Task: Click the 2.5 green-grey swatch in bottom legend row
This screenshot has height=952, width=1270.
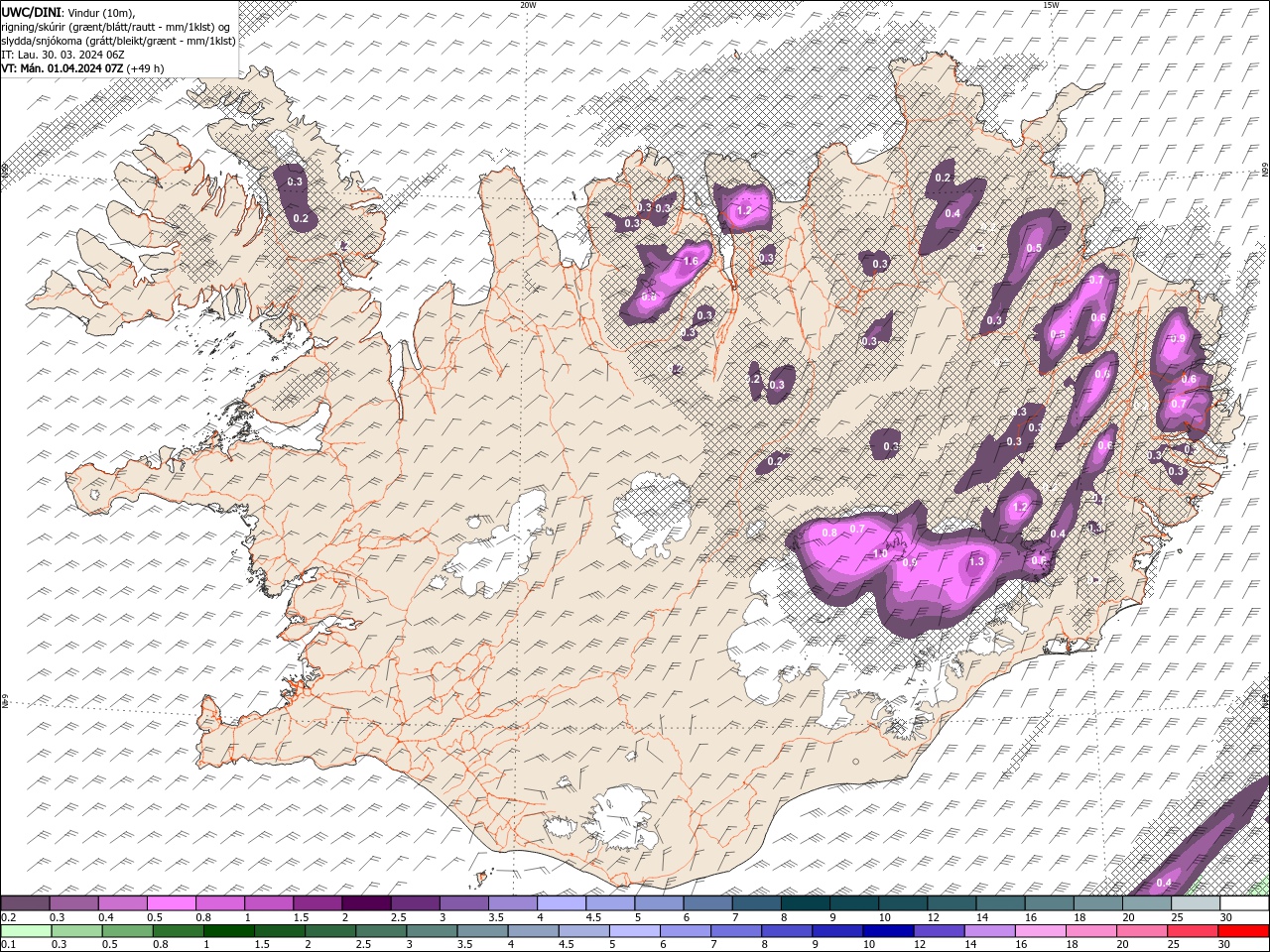Action: [382, 931]
